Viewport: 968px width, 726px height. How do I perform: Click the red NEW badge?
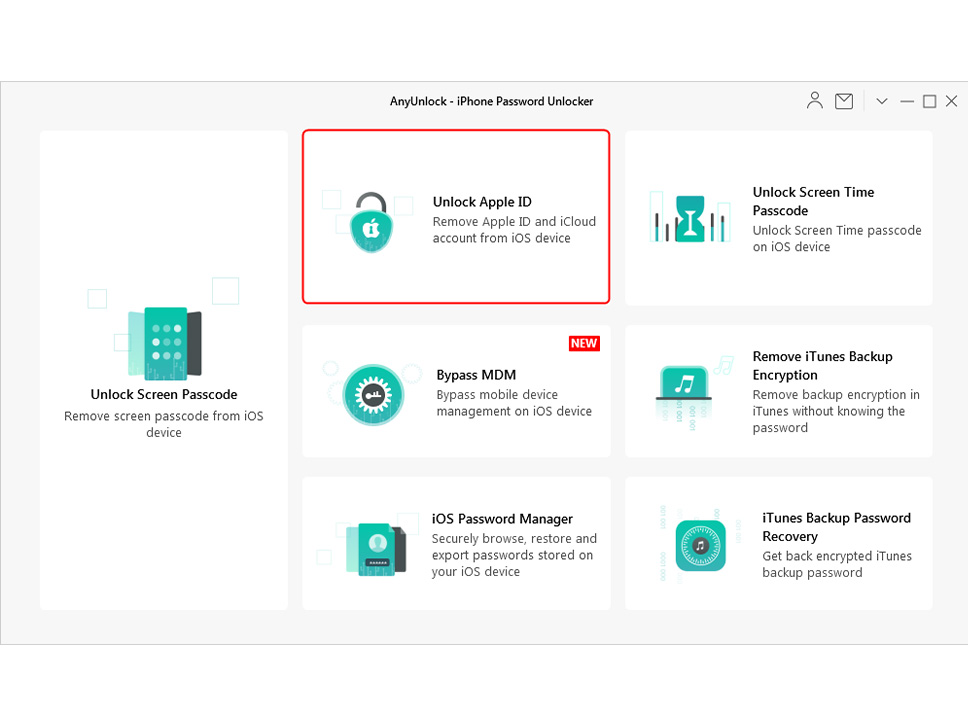[x=584, y=343]
